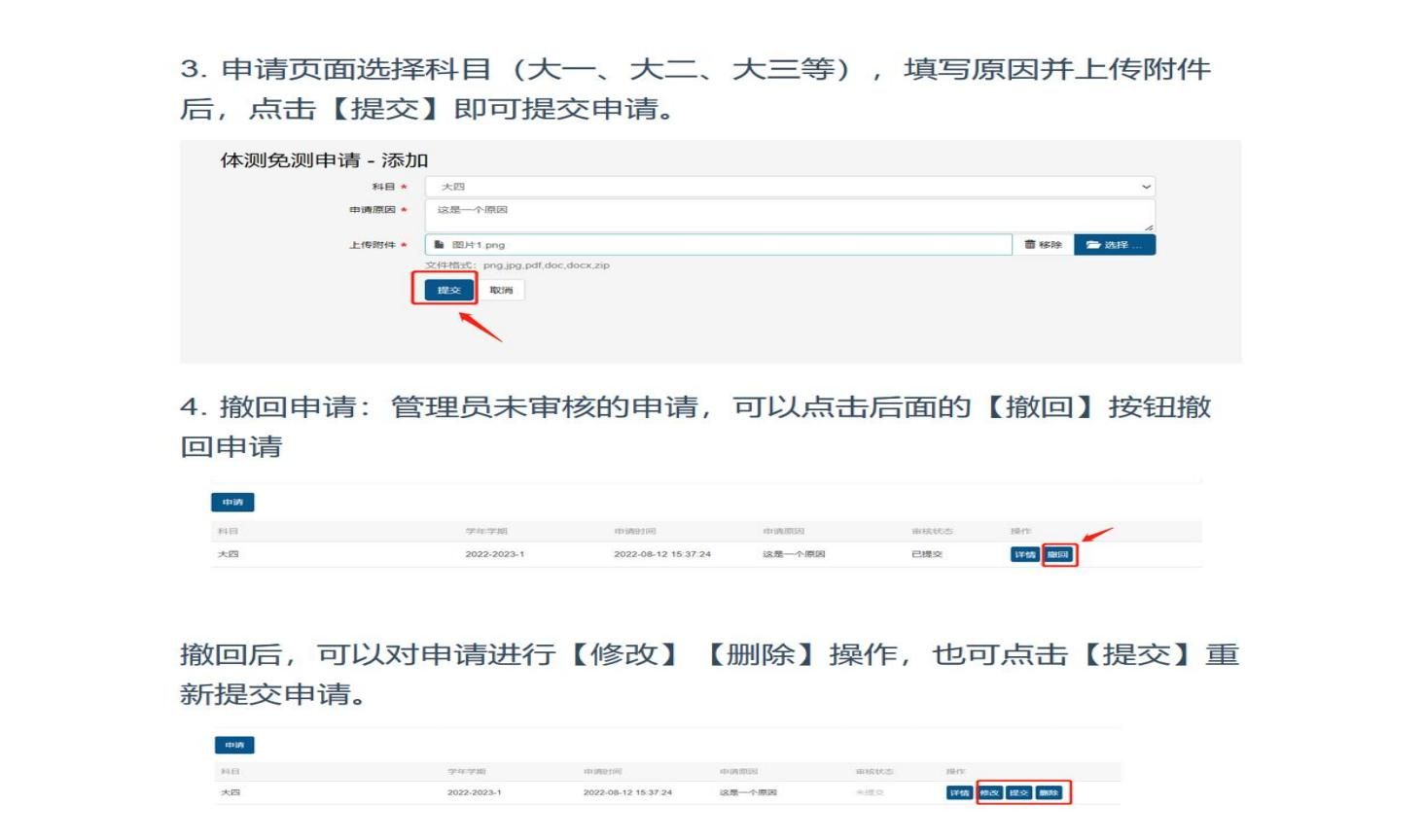The image size is (1424, 840).
Task: Click 删除 to delete the withdrawn application
Action: (1050, 793)
